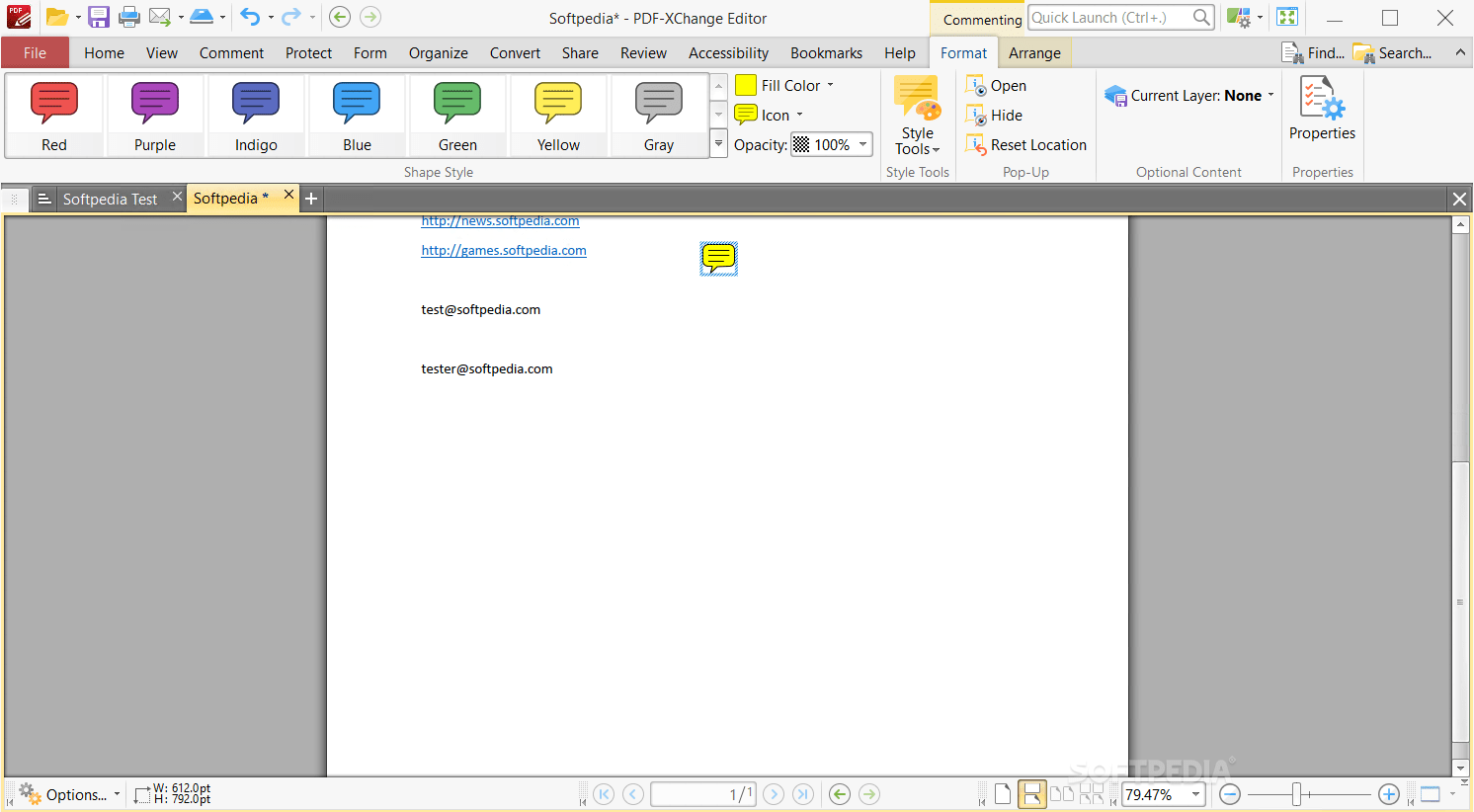Viewport: 1474px width, 812px height.
Task: Switch to single page view mode
Action: [x=1001, y=793]
